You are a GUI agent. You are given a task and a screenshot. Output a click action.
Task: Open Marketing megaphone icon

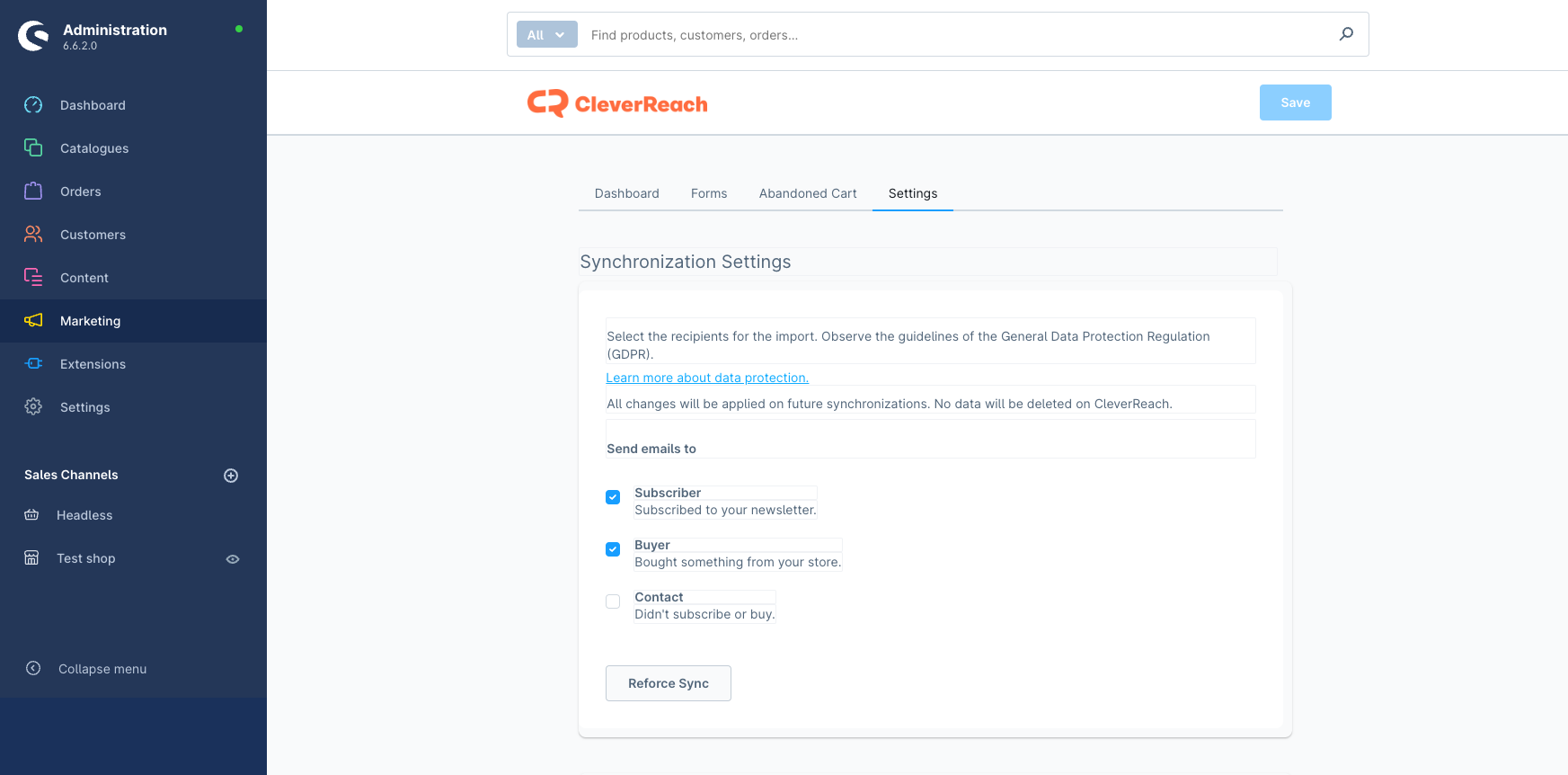point(33,320)
